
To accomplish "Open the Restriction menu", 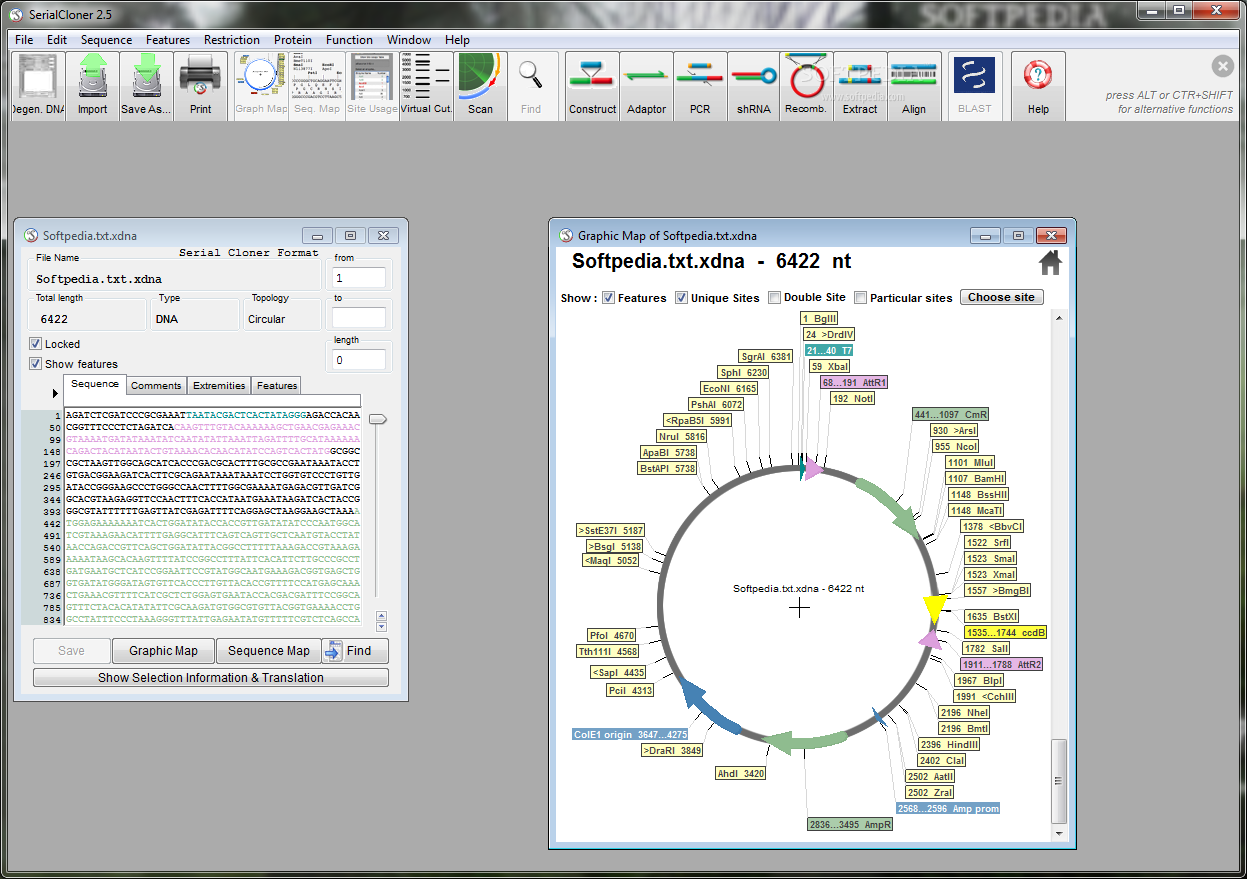I will pyautogui.click(x=232, y=40).
